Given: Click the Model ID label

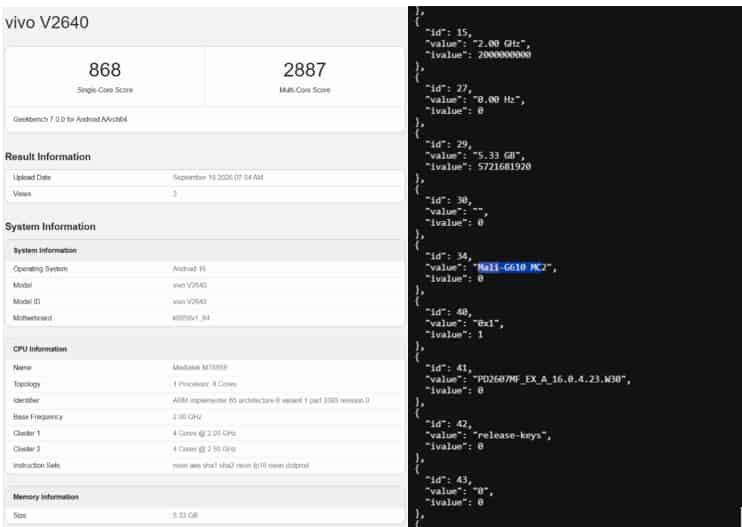Looking at the screenshot, I should click(26, 301).
